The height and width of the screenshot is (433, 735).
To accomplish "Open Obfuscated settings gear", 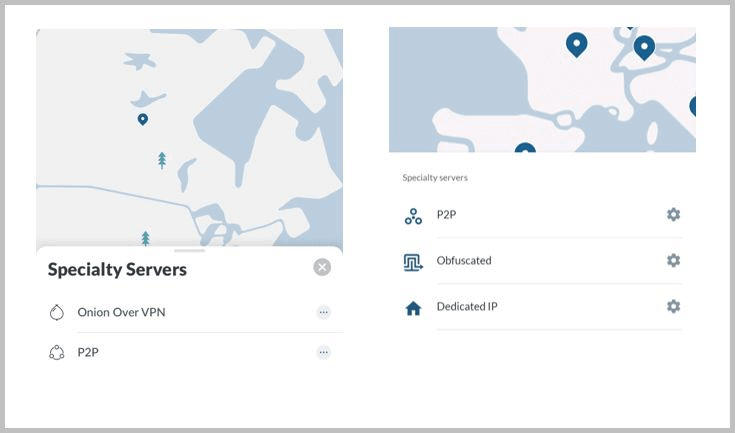I will tap(674, 261).
